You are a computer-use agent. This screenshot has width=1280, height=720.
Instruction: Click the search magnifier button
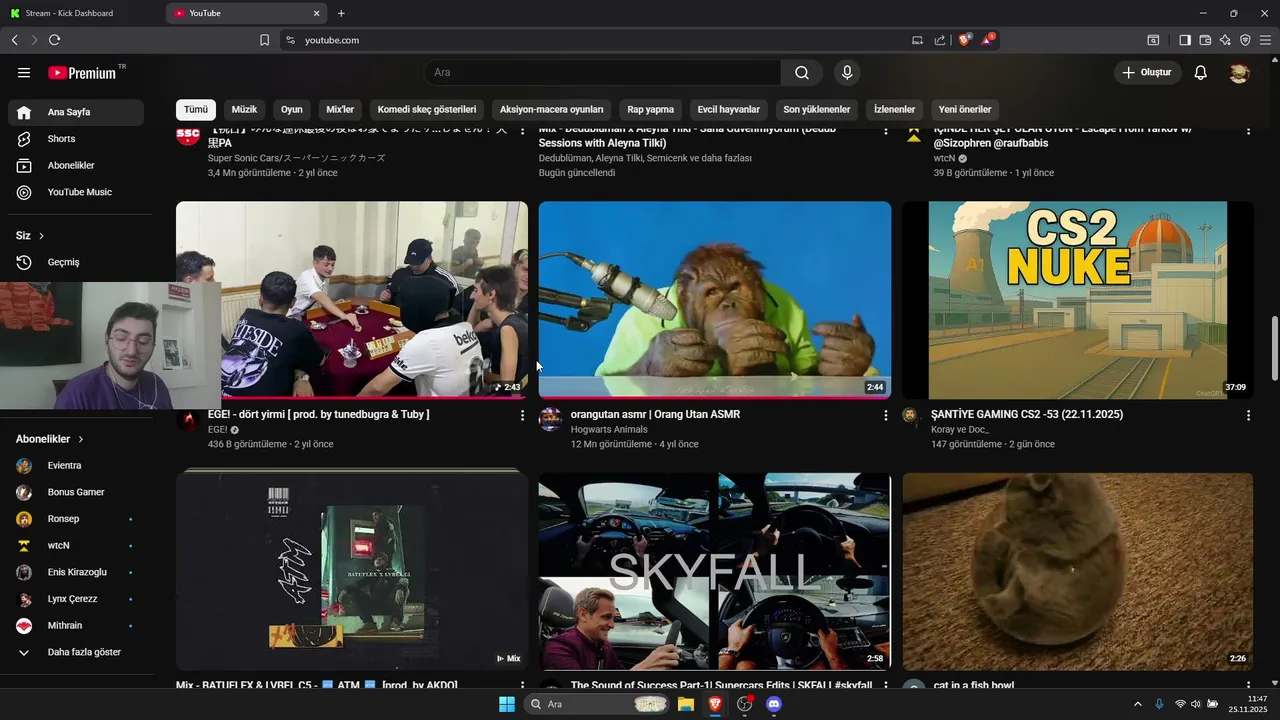click(802, 72)
